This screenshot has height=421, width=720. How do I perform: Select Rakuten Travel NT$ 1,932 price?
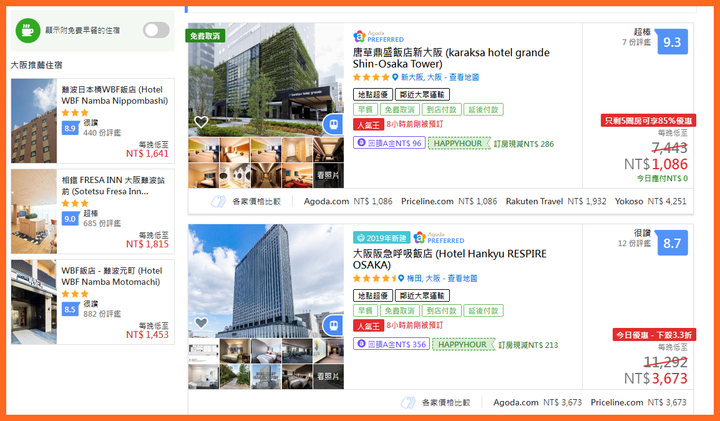coord(556,201)
